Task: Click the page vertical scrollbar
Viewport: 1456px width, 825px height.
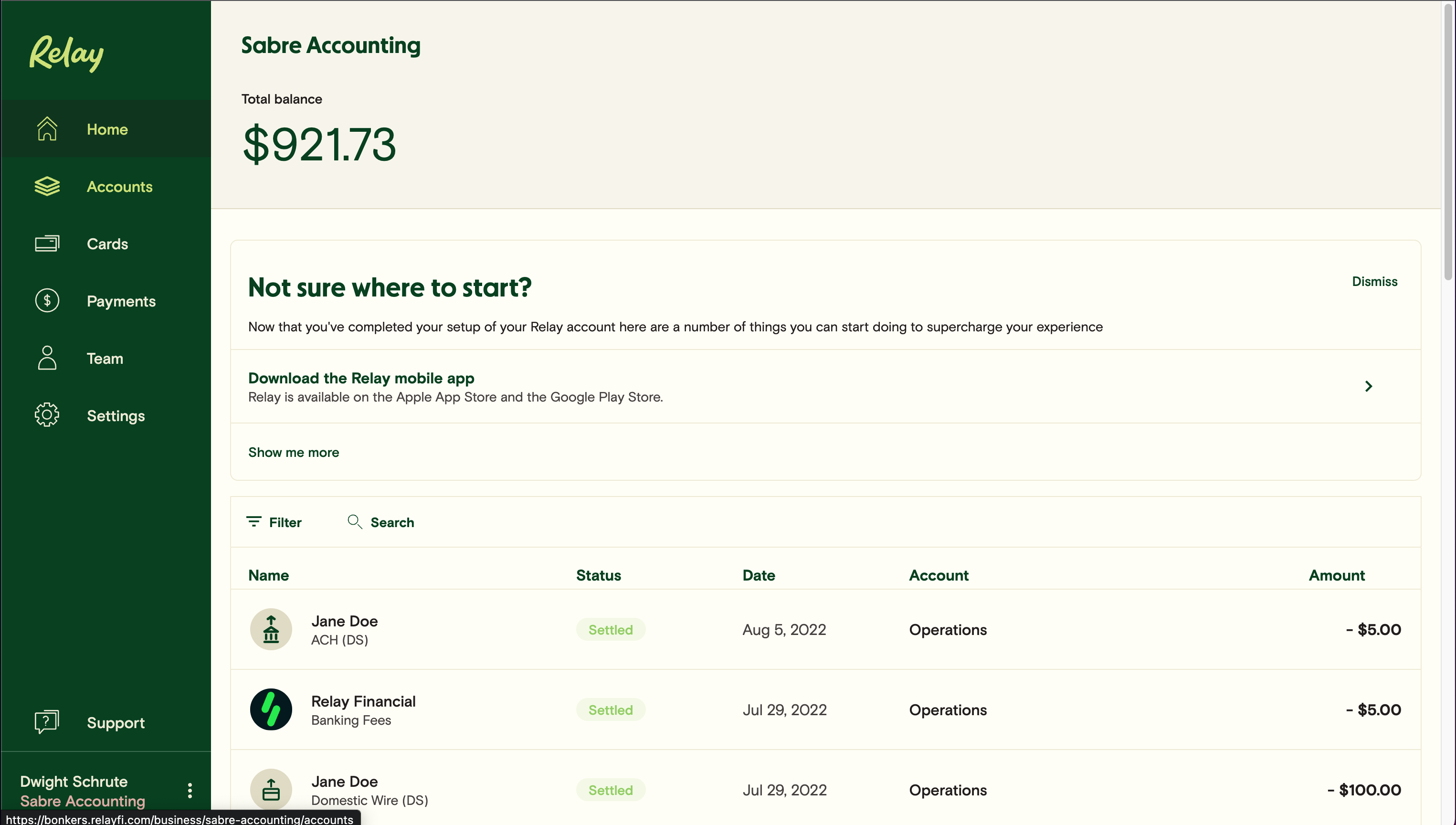Action: (1449, 142)
